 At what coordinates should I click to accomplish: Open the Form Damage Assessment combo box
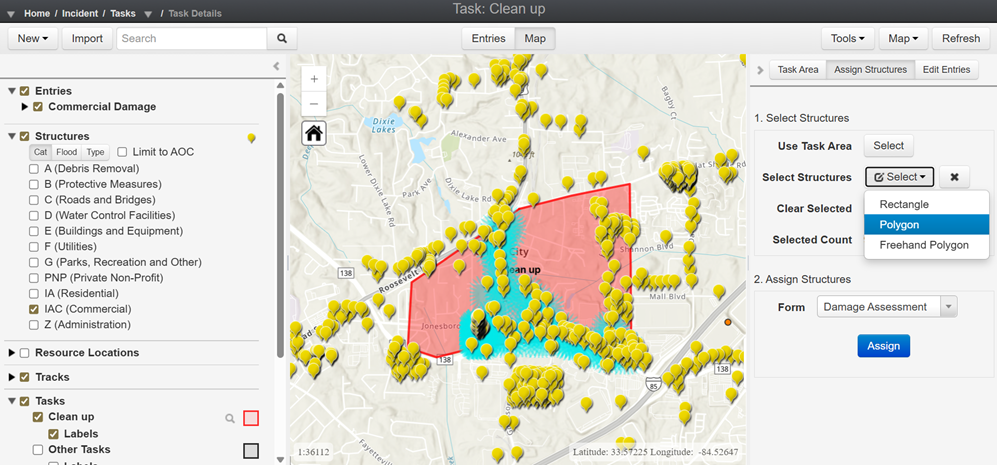tap(887, 307)
